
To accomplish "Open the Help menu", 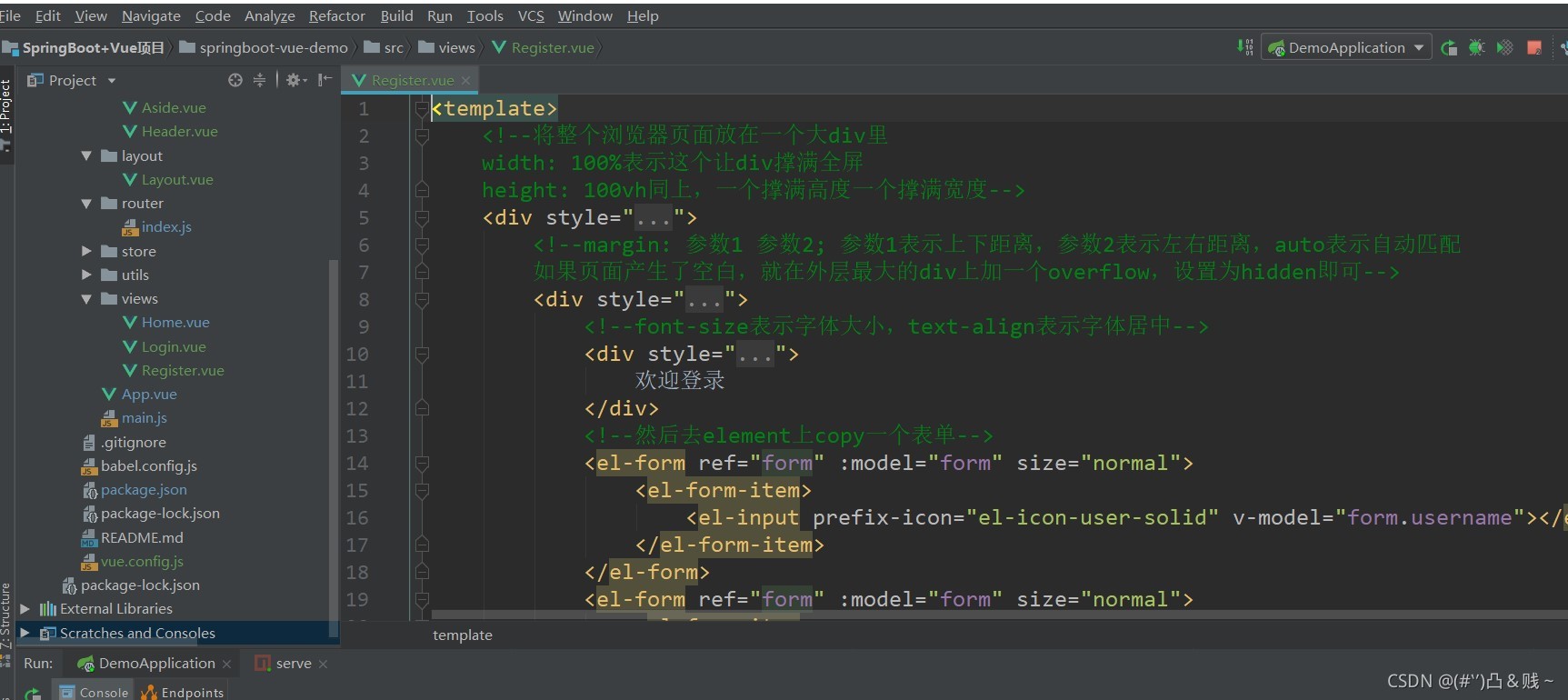I will pyautogui.click(x=643, y=15).
